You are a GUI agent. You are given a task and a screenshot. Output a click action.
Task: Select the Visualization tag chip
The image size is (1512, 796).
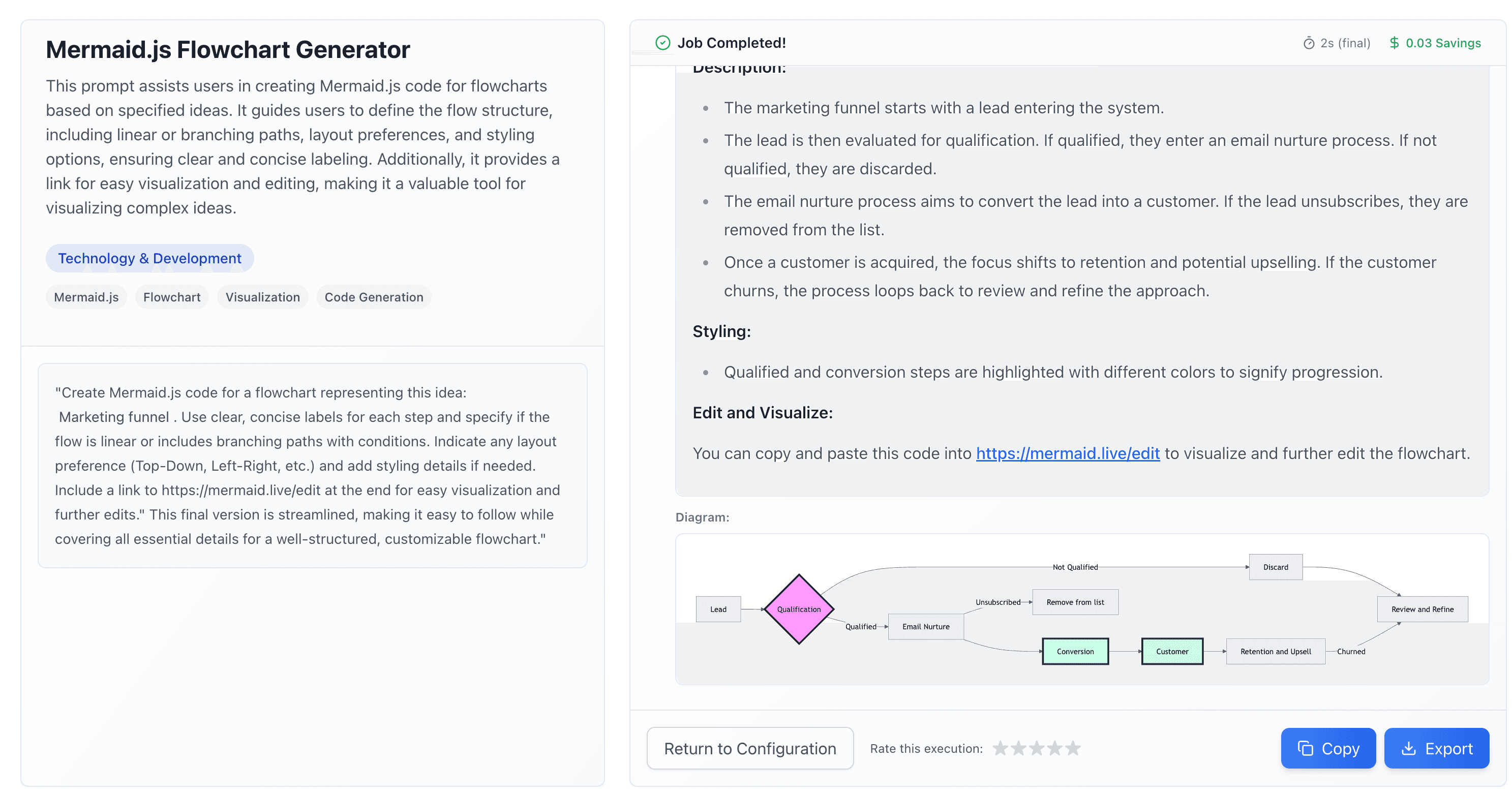(262, 297)
